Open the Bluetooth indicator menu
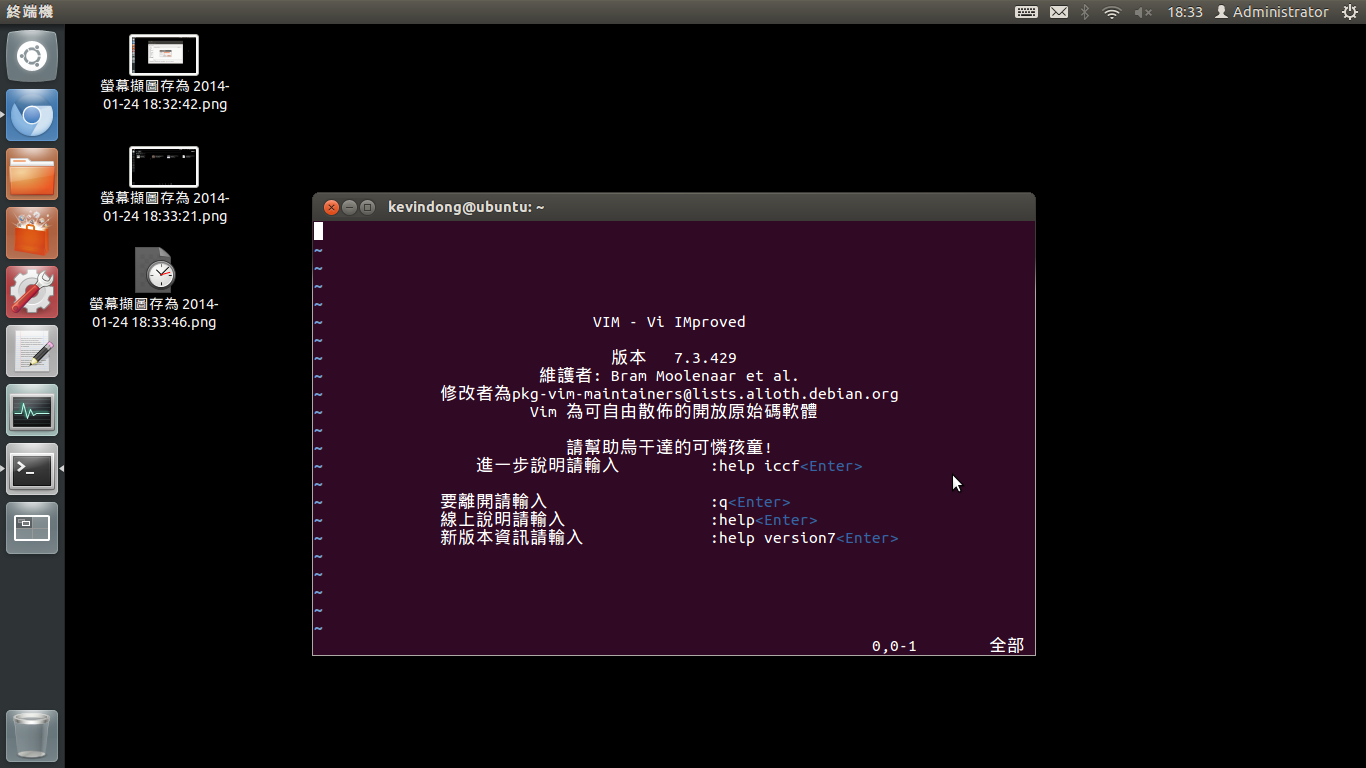 pos(1085,12)
